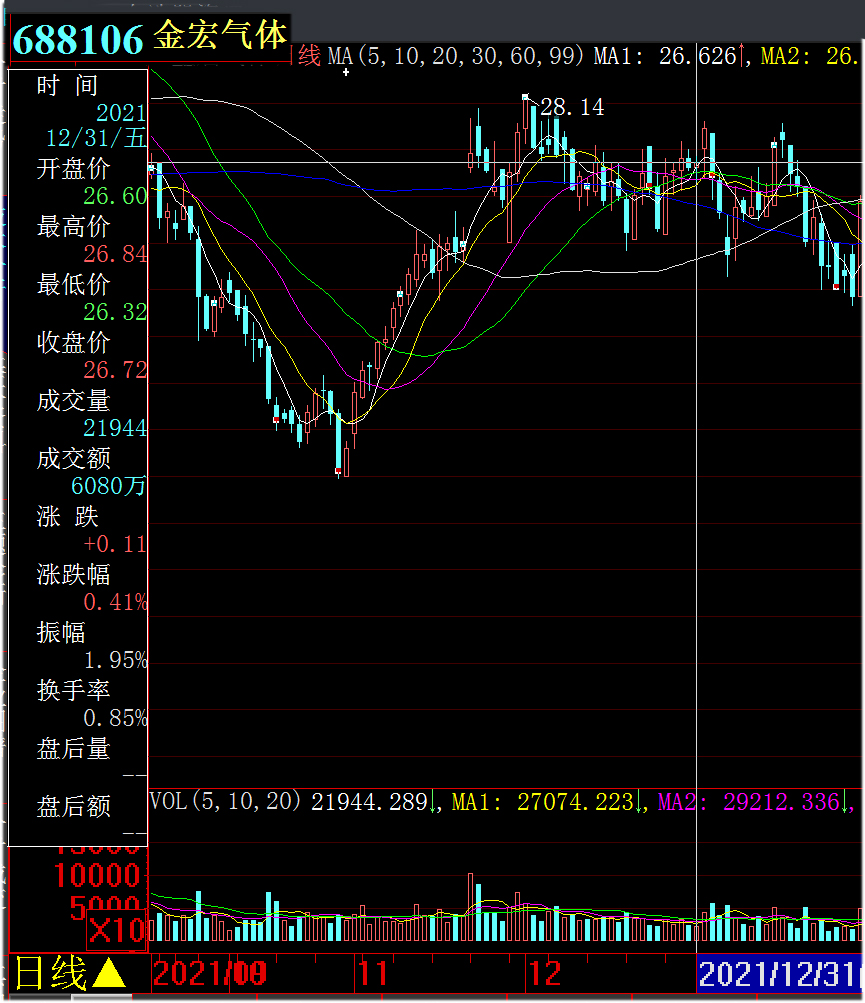Click the volume MA2: 29212.336 label
The width and height of the screenshot is (865, 1003).
pyautogui.click(x=749, y=802)
